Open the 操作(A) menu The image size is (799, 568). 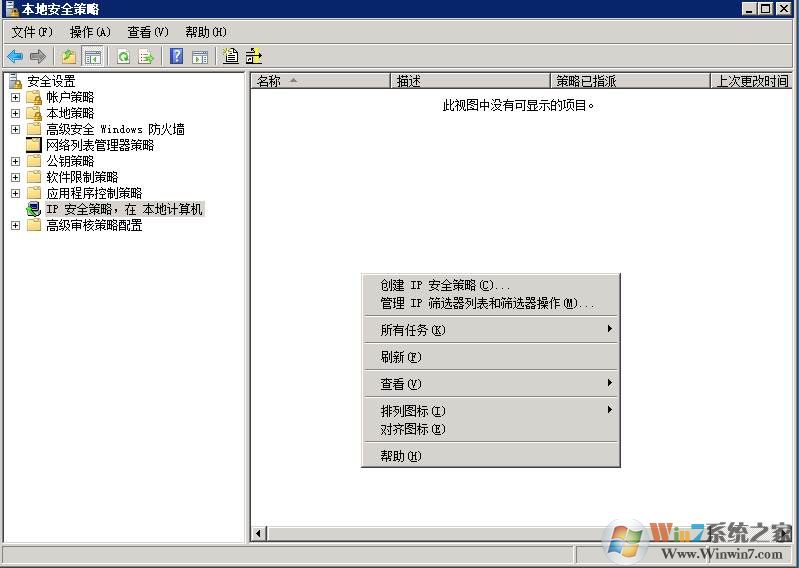[x=90, y=32]
